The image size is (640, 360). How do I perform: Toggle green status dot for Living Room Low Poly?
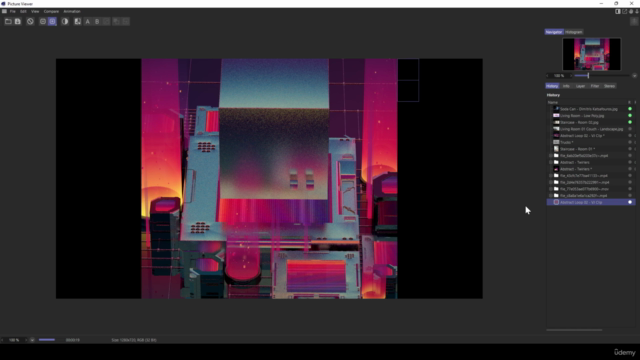(x=630, y=116)
